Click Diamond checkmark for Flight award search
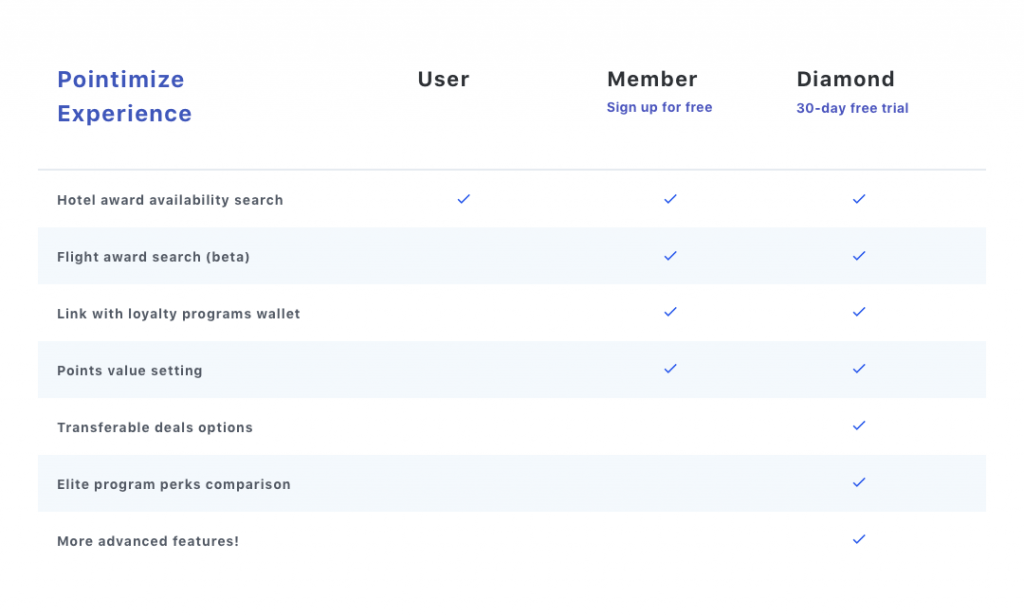The width and height of the screenshot is (1024, 616). click(x=859, y=255)
